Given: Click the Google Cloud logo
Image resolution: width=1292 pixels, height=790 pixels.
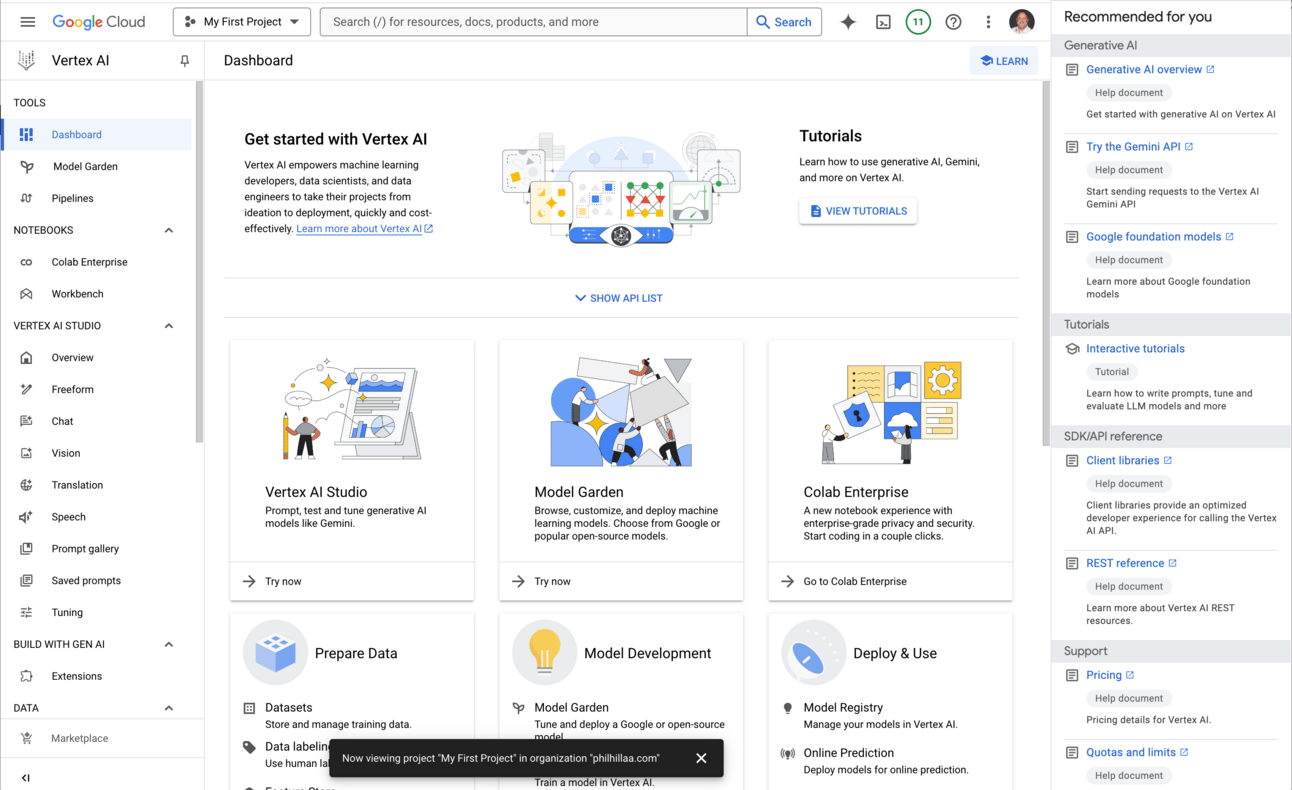Looking at the screenshot, I should 98,22.
